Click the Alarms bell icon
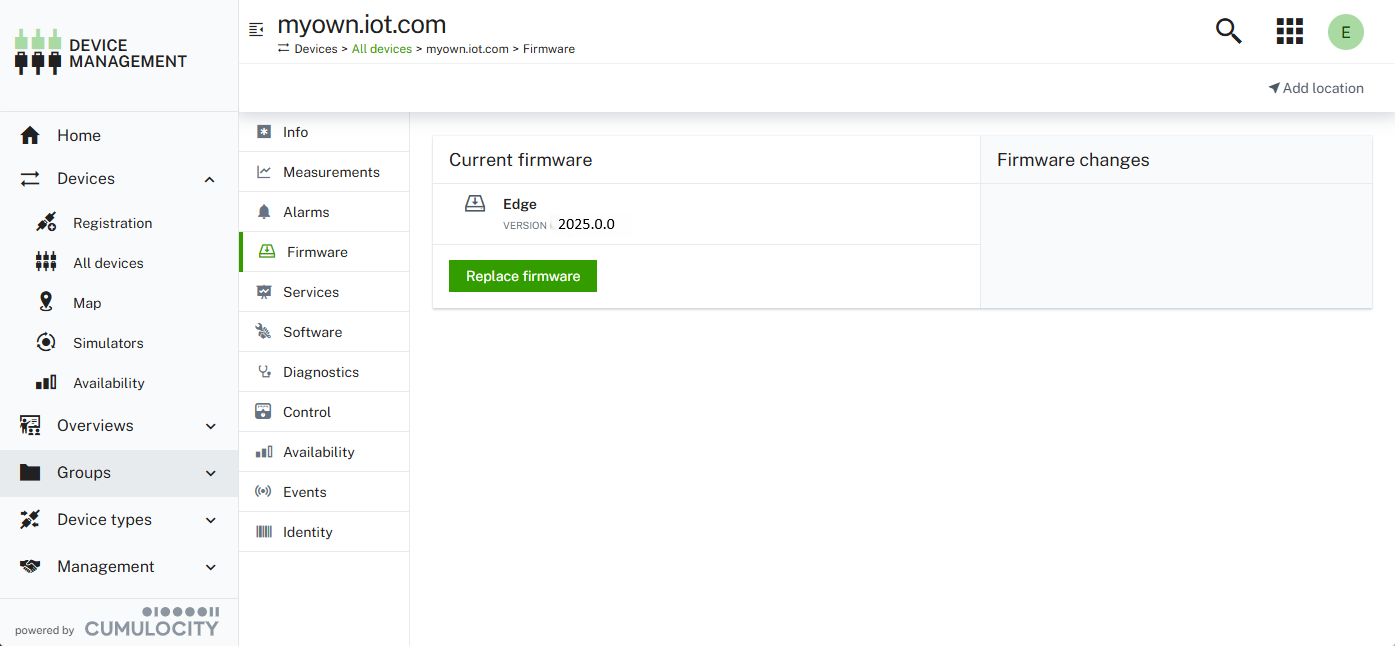1395x646 pixels. click(264, 212)
